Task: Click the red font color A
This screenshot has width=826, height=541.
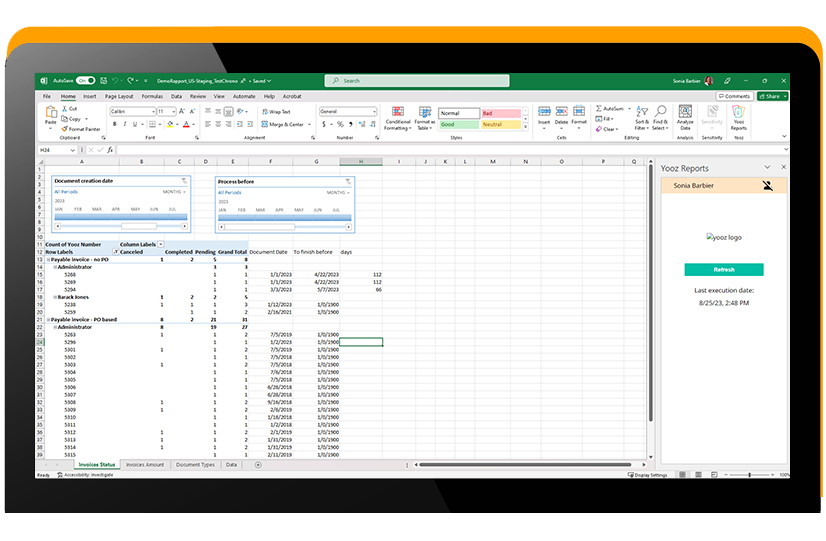Action: pos(186,124)
